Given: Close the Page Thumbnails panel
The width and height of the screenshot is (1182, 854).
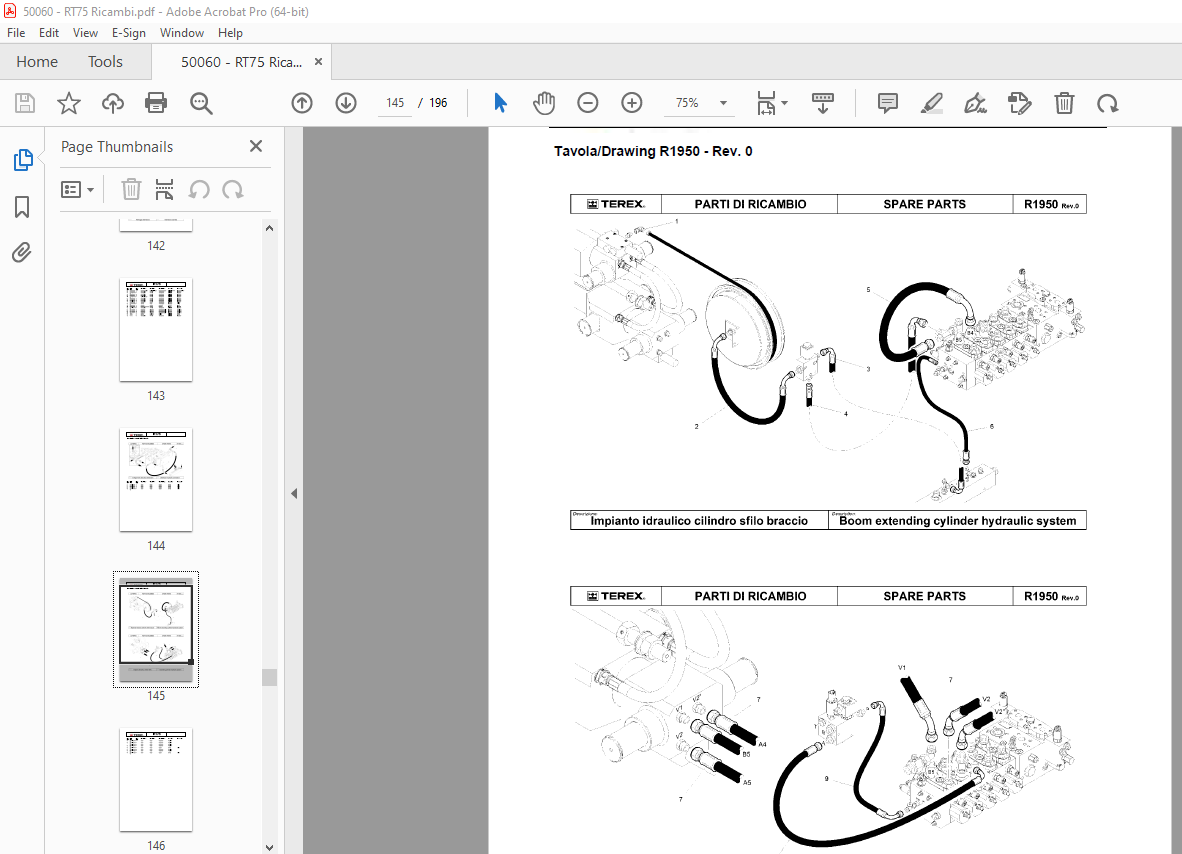Looking at the screenshot, I should tap(256, 146).
